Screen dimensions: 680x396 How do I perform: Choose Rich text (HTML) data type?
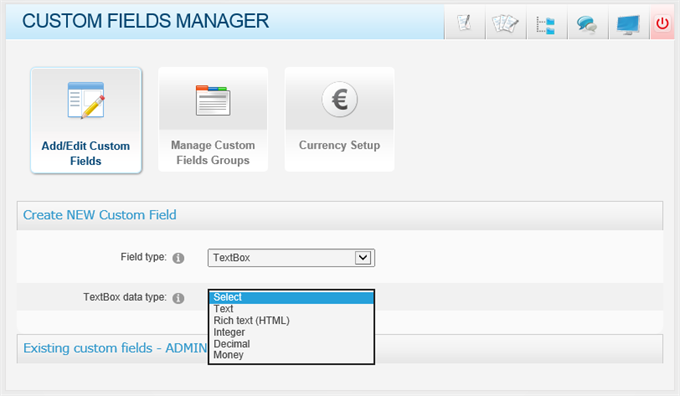[x=291, y=321]
